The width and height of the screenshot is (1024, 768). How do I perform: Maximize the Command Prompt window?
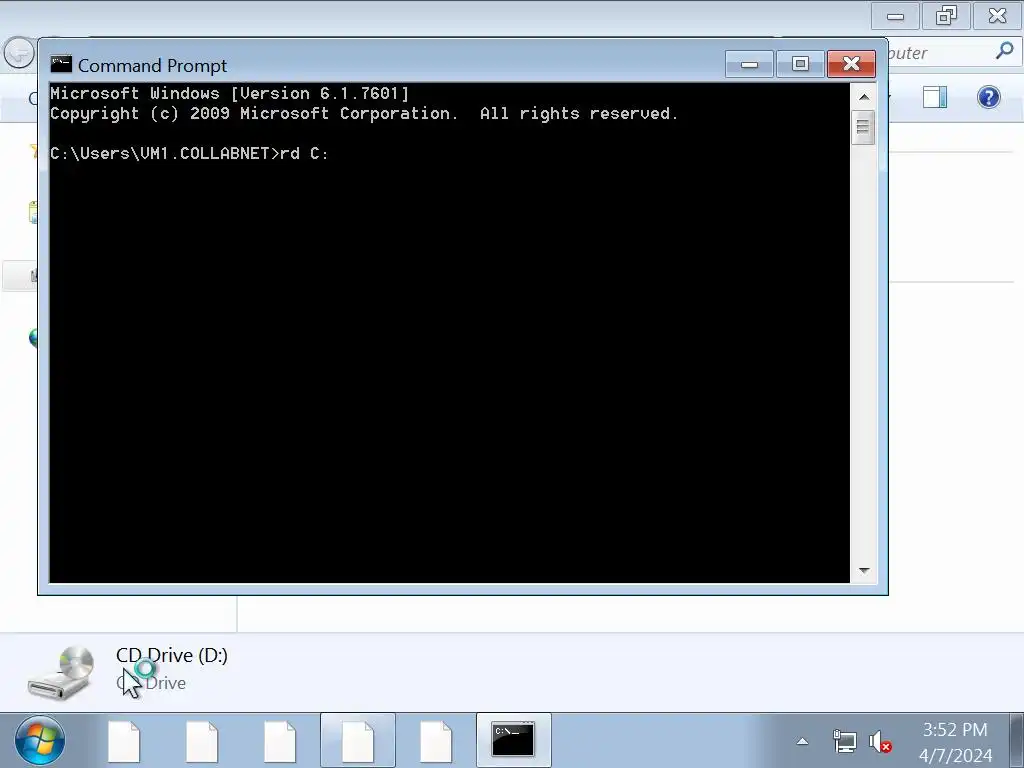(x=800, y=64)
